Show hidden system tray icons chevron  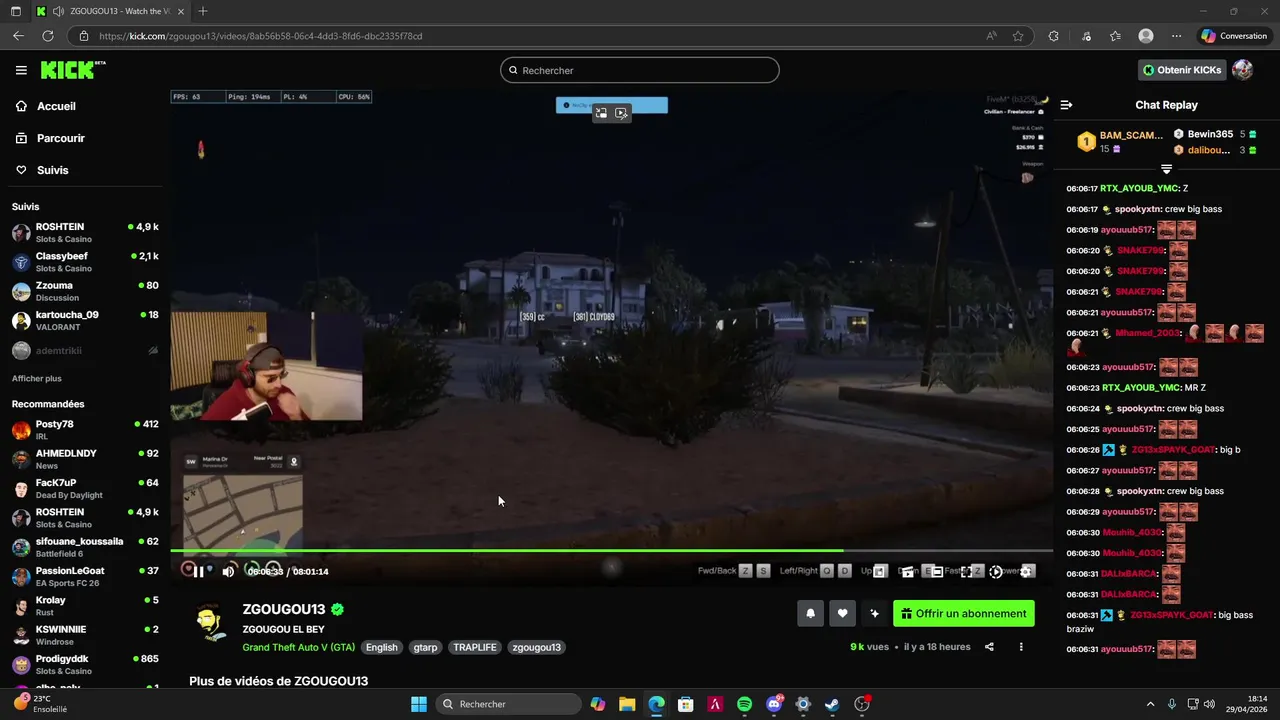tap(1150, 704)
